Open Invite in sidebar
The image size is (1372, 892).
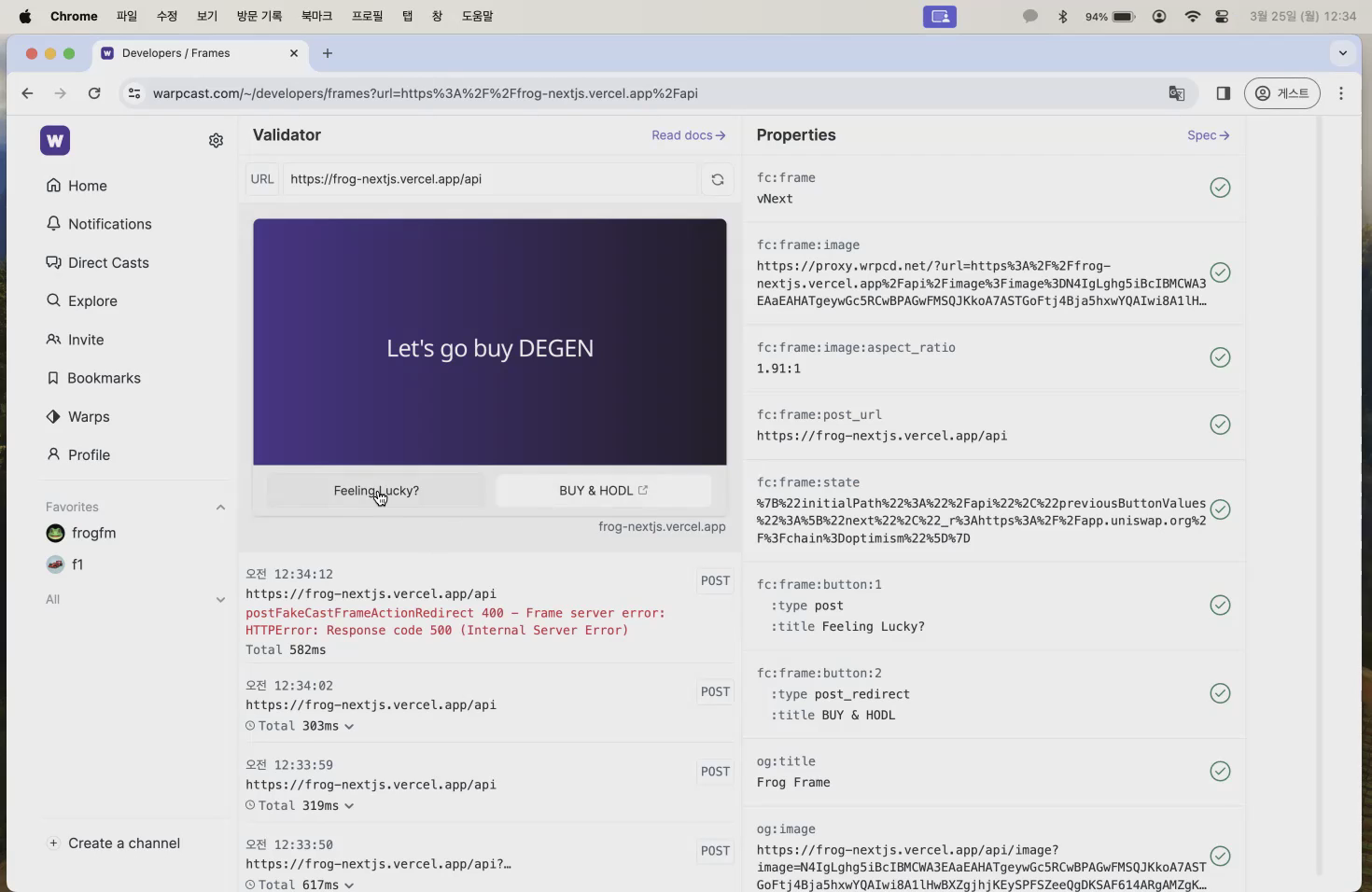(75, 340)
